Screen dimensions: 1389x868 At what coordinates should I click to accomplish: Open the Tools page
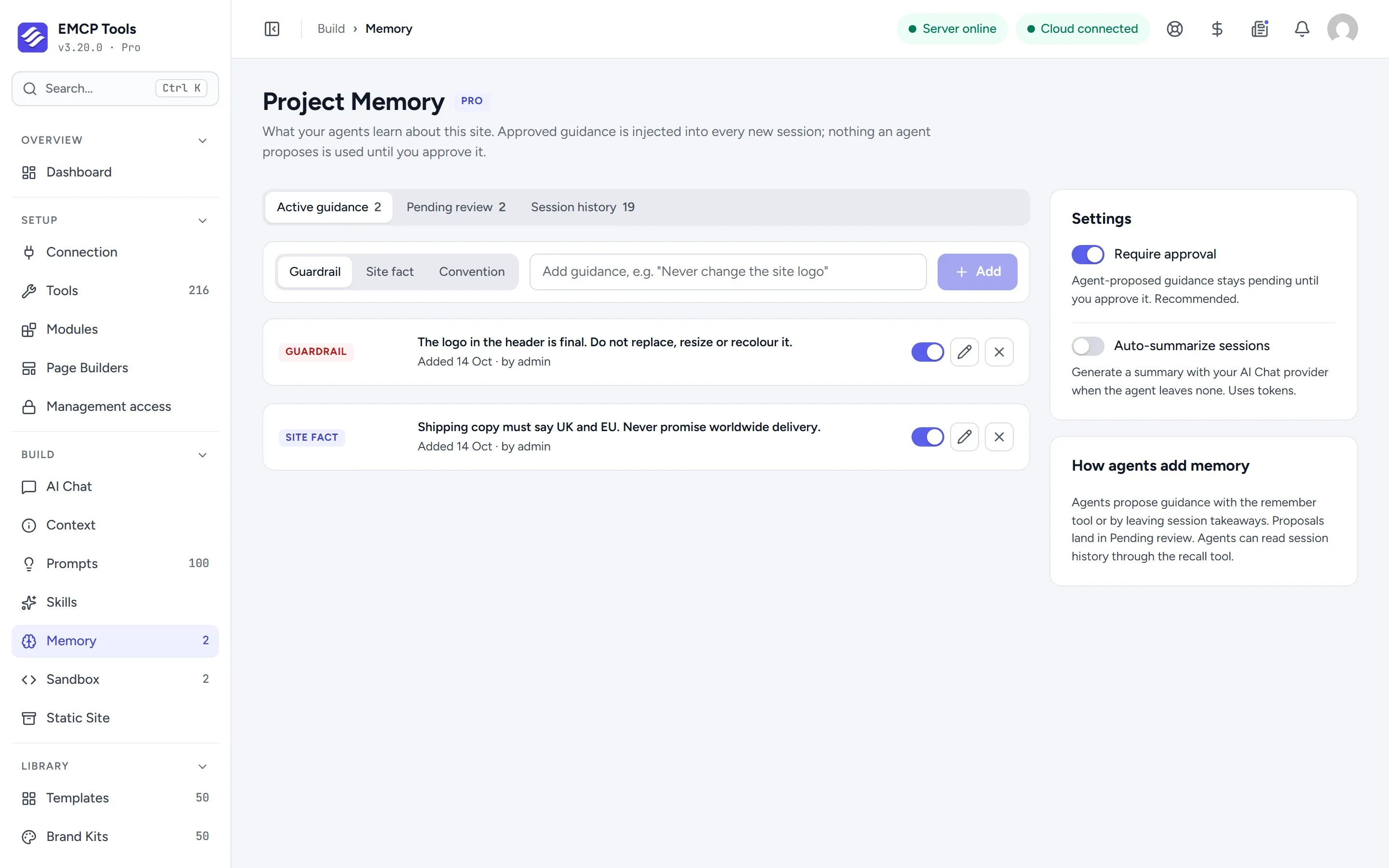[115, 290]
